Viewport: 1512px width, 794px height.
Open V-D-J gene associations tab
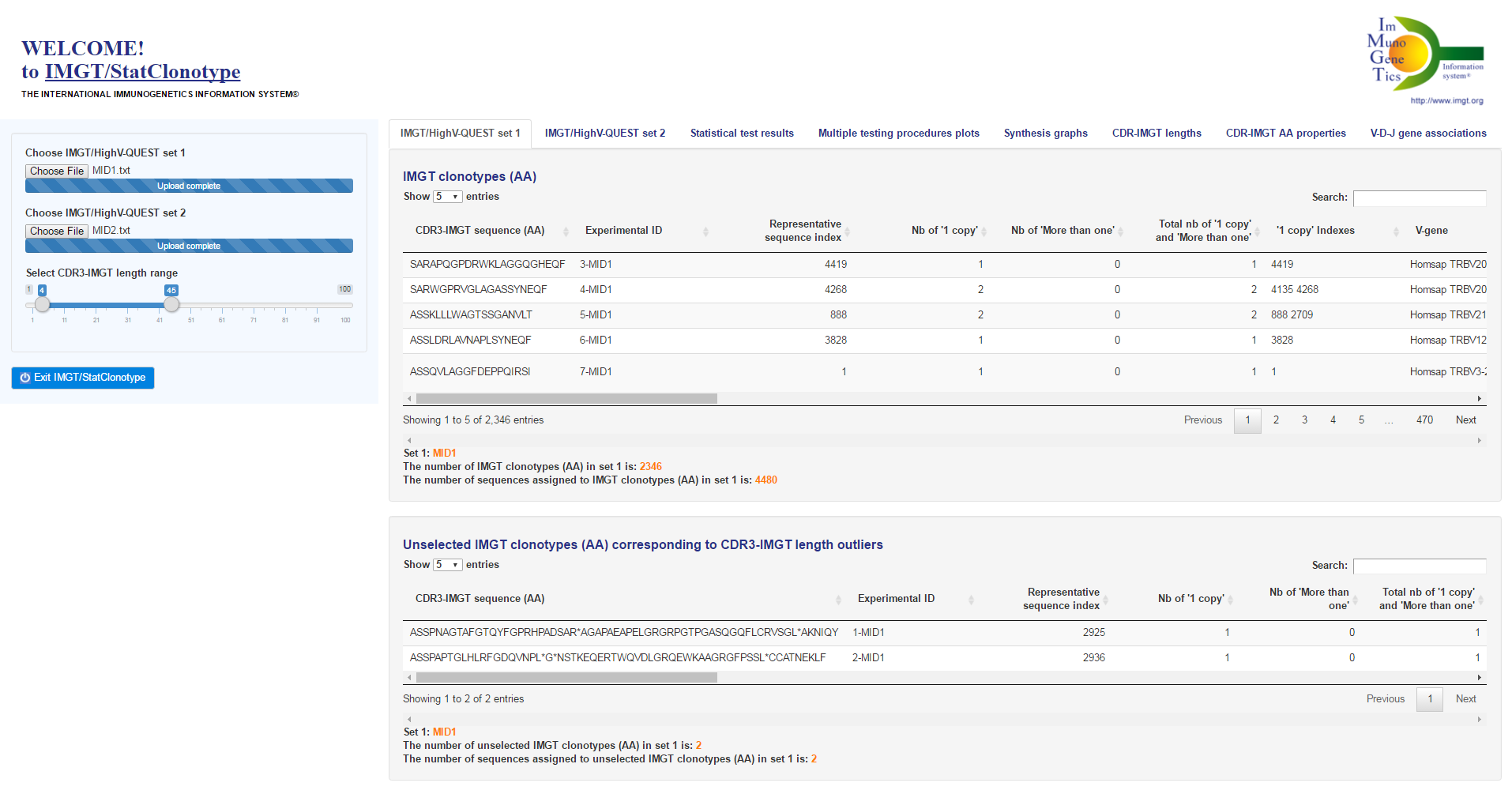(x=1428, y=134)
